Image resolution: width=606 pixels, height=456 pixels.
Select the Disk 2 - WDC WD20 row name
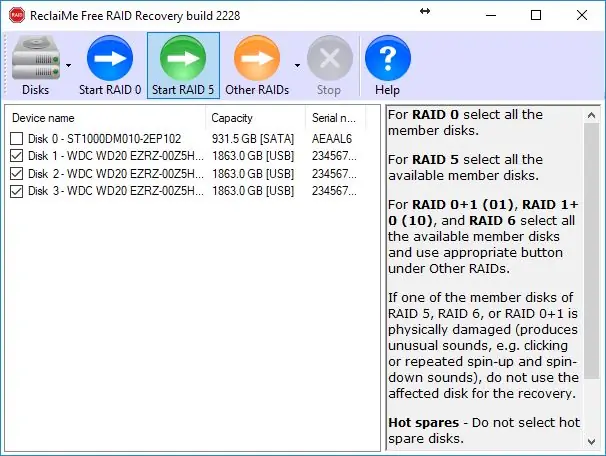(x=116, y=174)
